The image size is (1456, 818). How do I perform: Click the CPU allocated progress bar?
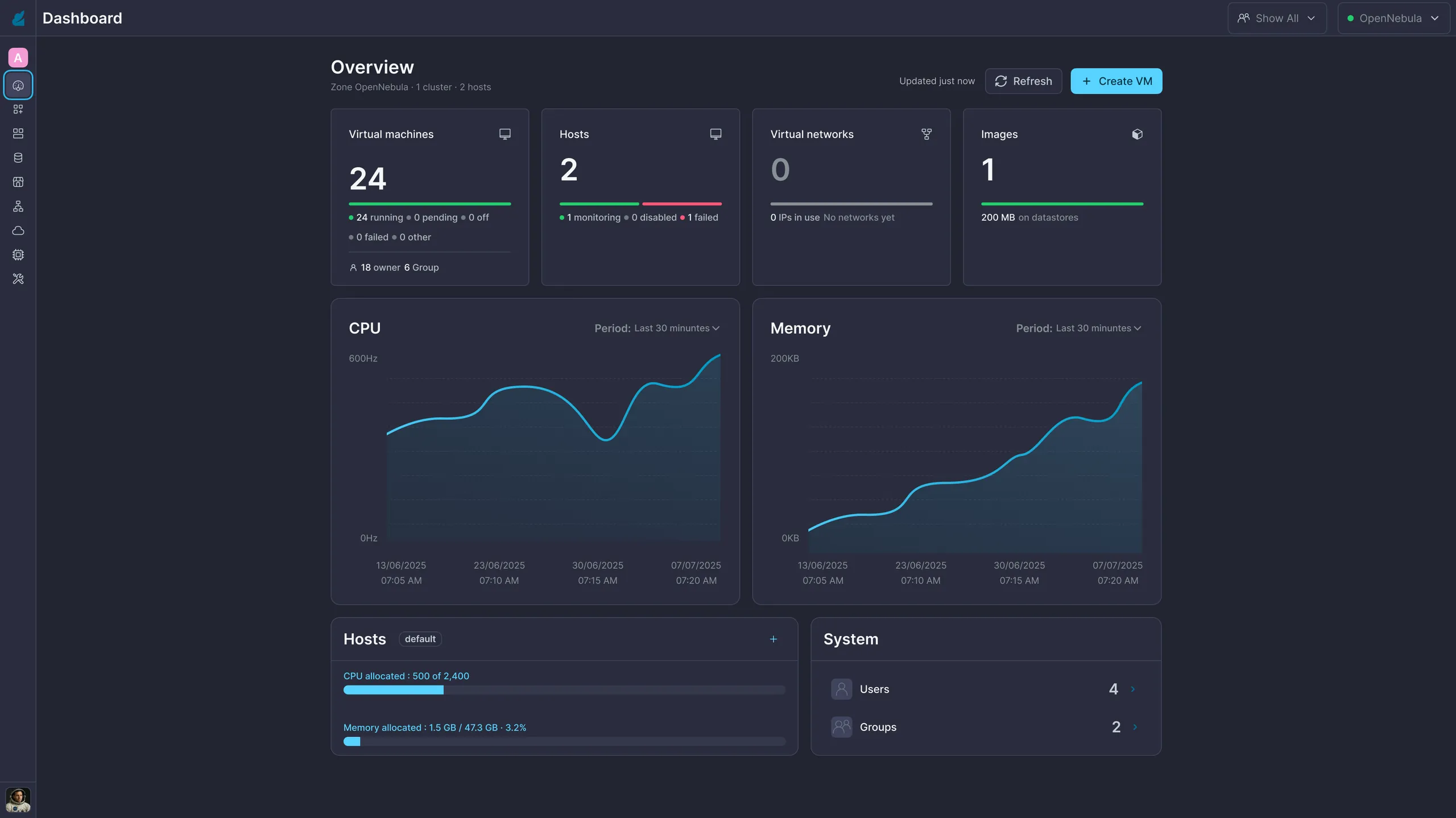(564, 690)
